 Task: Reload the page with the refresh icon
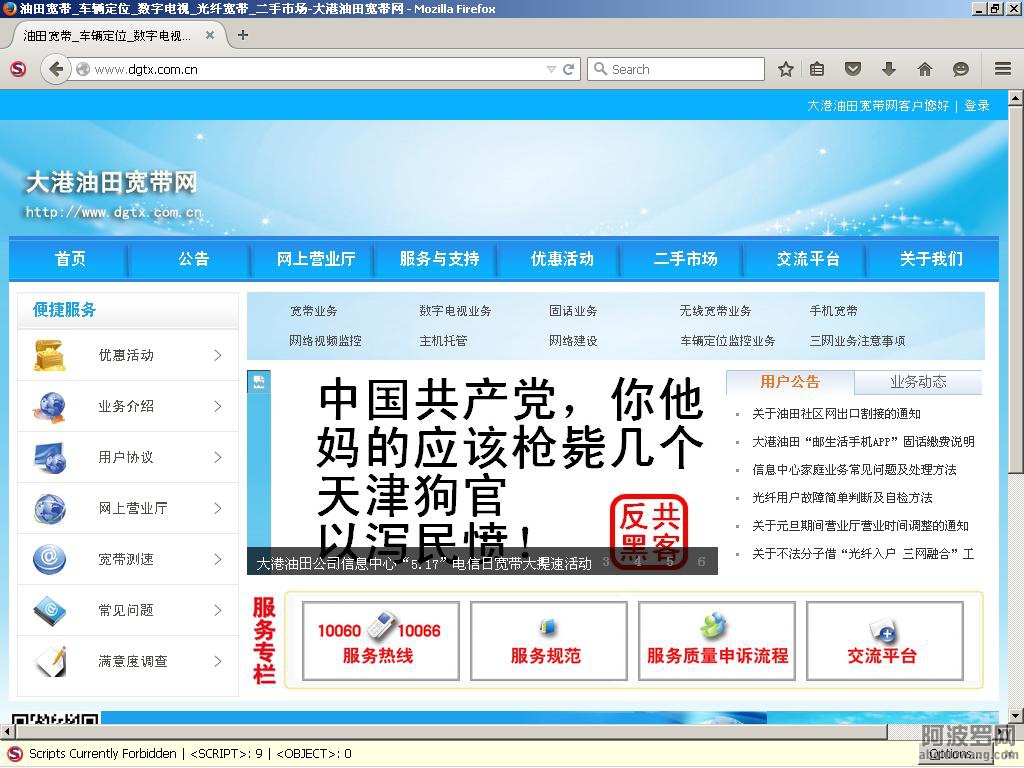click(569, 69)
